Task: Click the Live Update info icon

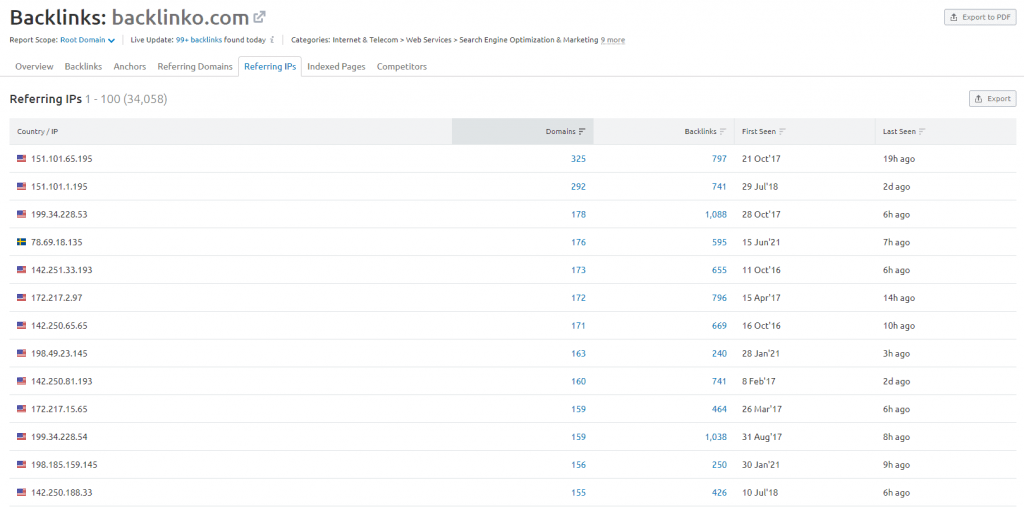Action: (x=272, y=40)
